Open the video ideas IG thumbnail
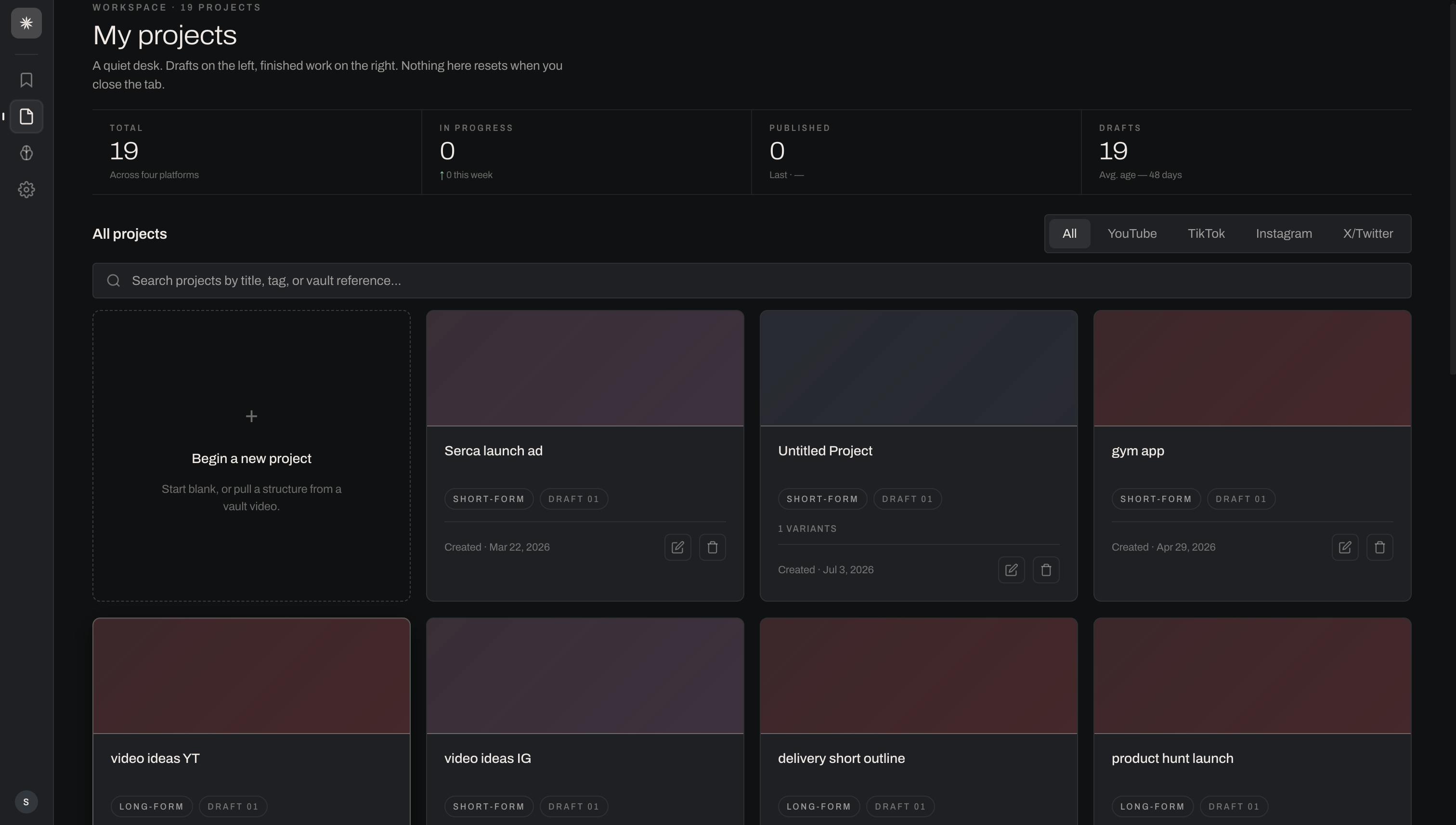The image size is (1456, 825). [x=585, y=675]
